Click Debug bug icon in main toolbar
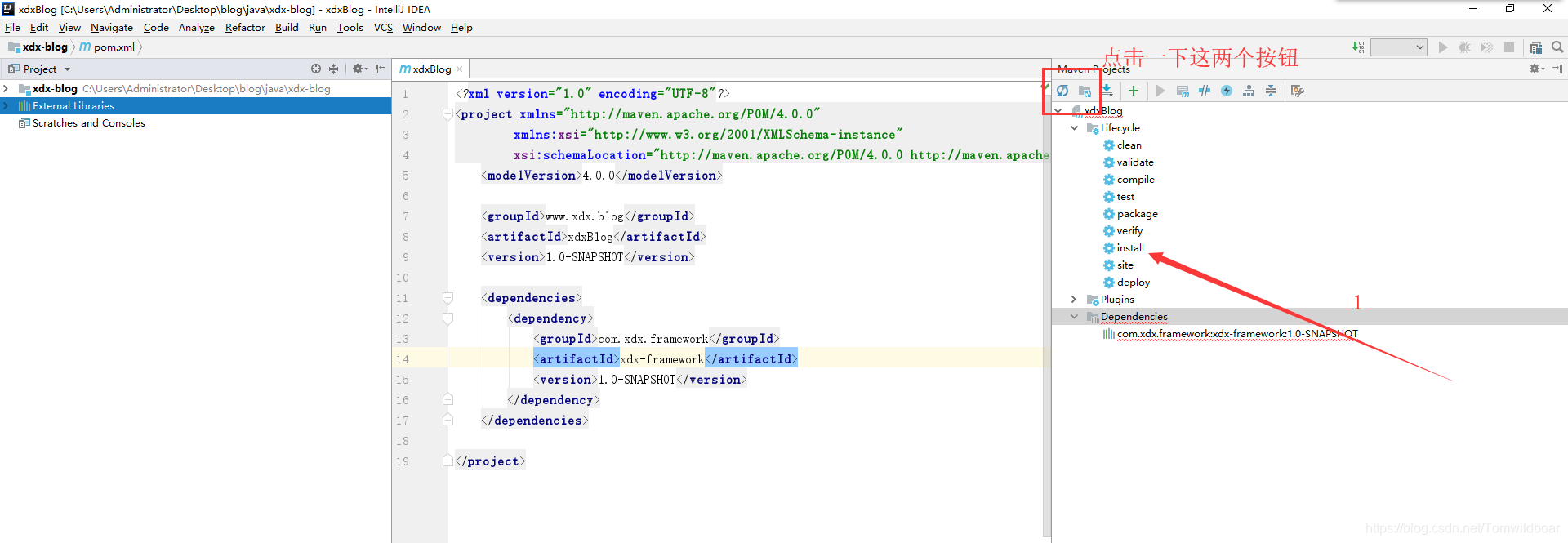 (x=1465, y=47)
